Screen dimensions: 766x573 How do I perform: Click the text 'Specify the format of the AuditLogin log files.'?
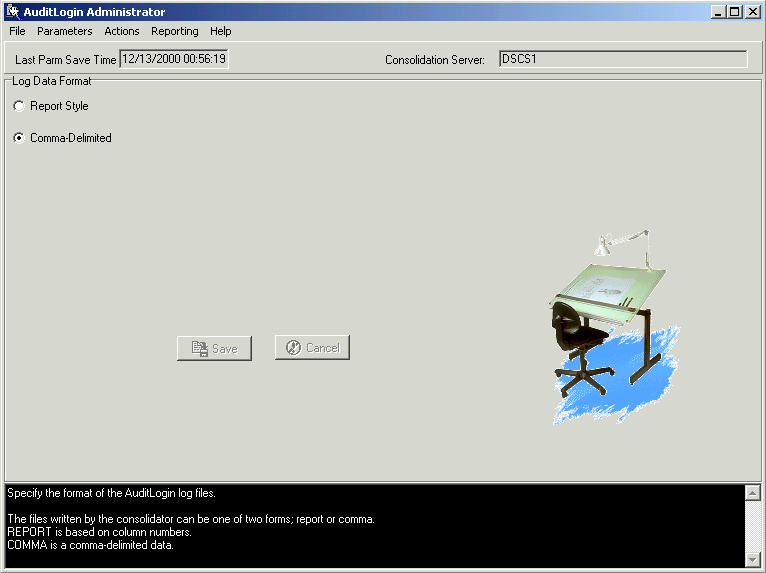(111, 493)
